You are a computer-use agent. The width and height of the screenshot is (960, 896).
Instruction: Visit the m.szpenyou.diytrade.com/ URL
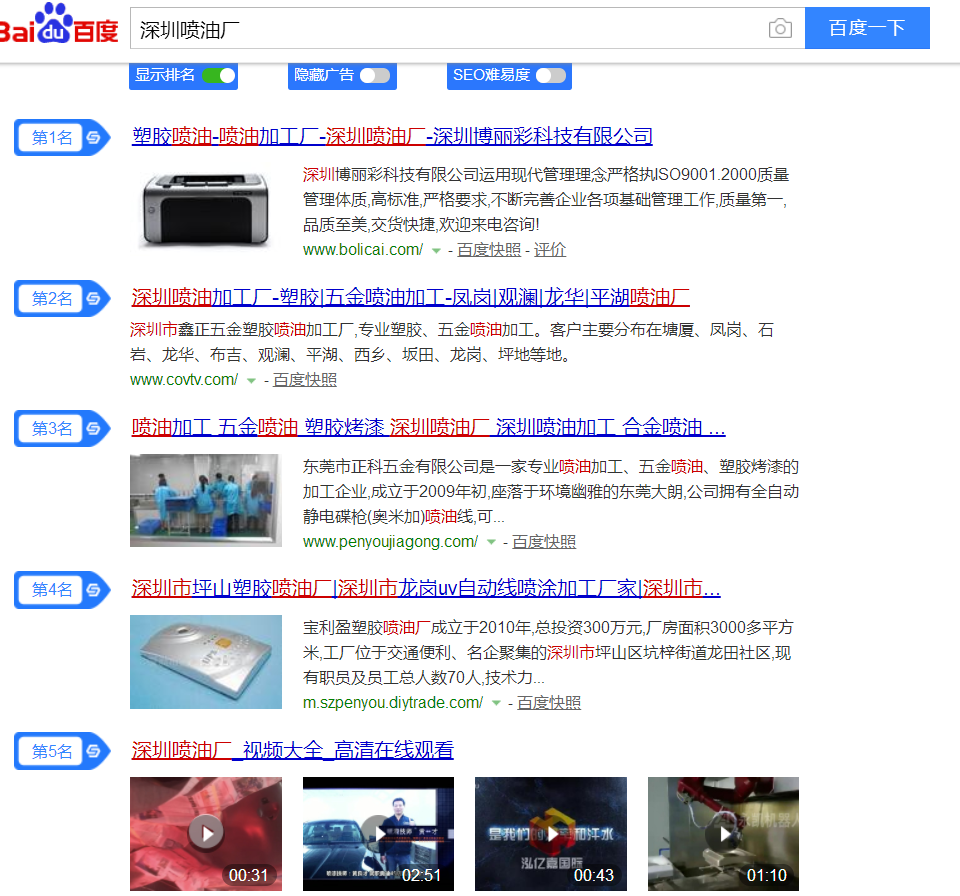pyautogui.click(x=392, y=702)
